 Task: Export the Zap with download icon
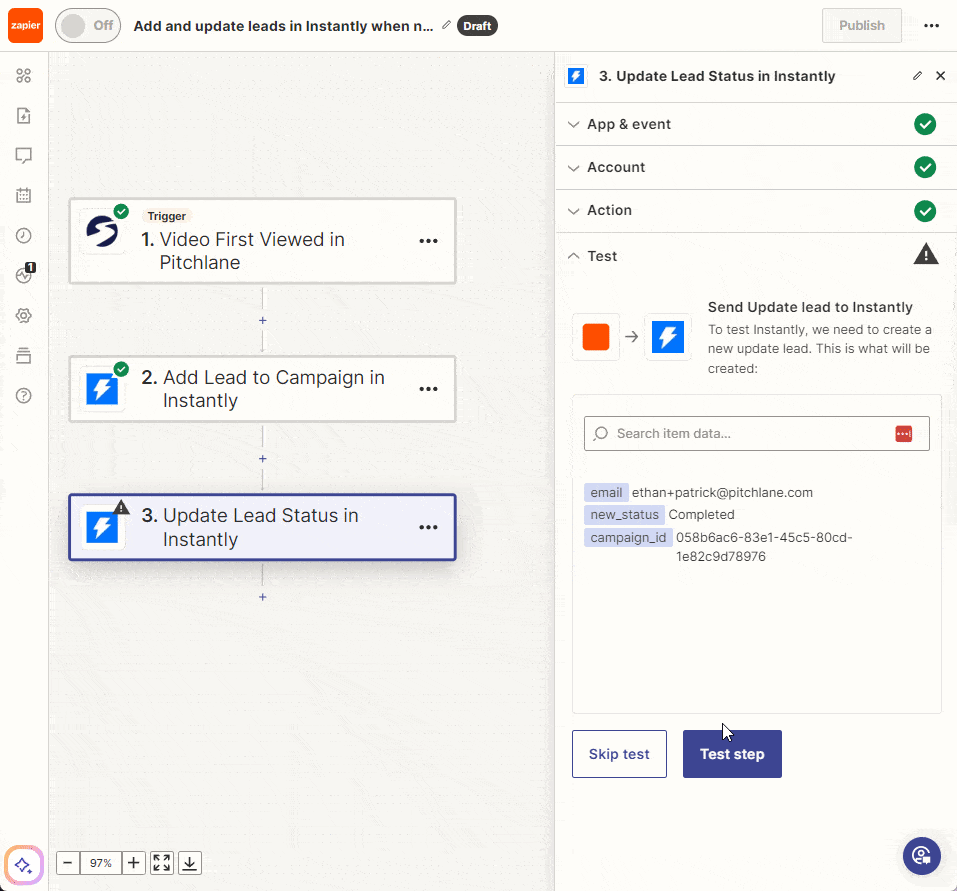coord(190,863)
